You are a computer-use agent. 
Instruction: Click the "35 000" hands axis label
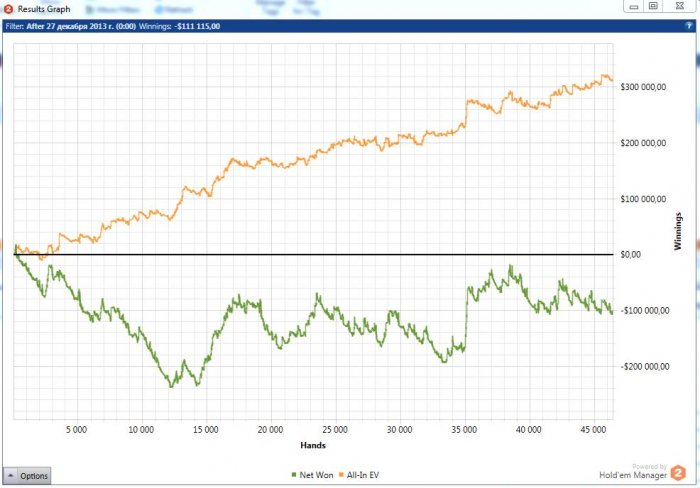point(464,430)
